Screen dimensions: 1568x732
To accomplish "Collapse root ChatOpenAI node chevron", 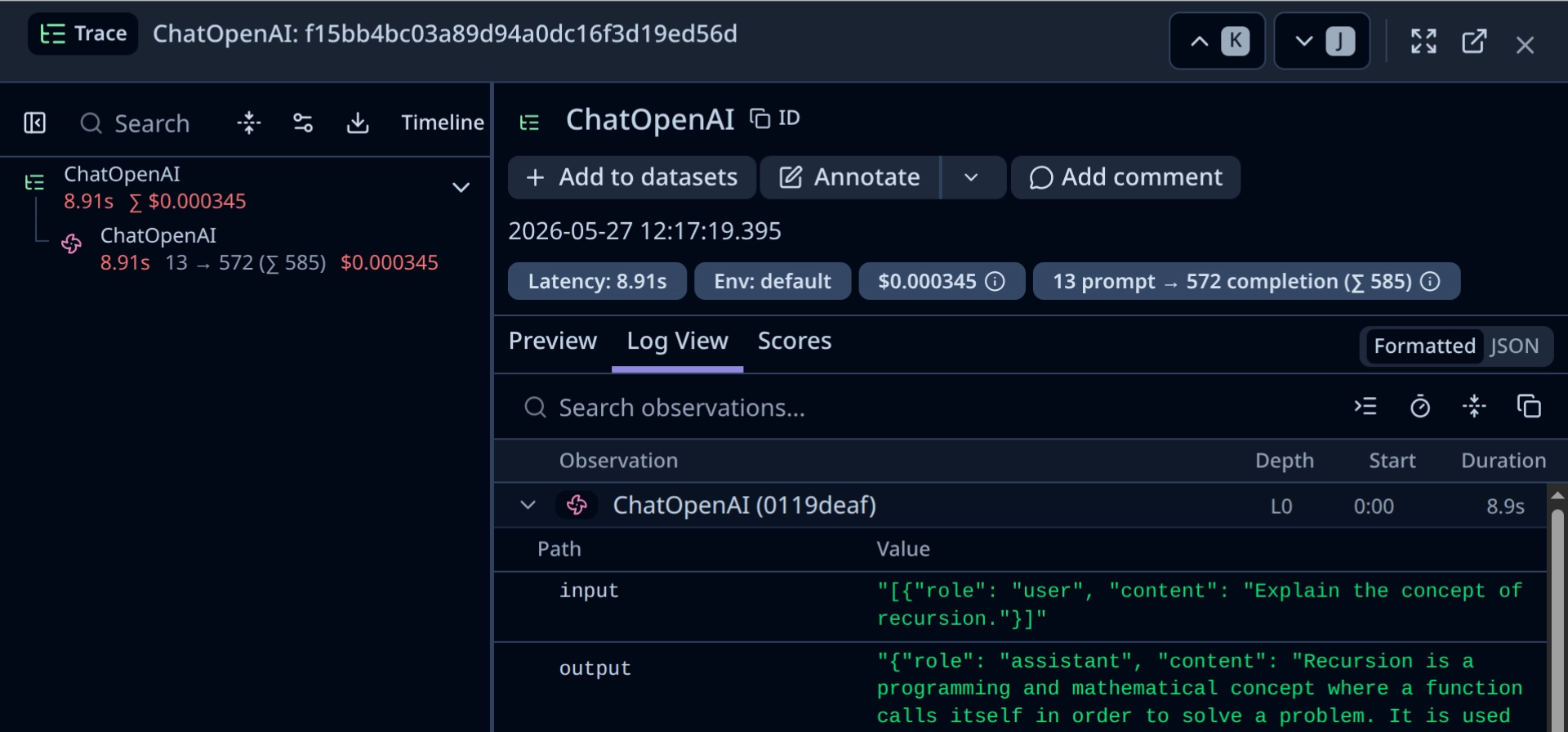I will [x=461, y=187].
